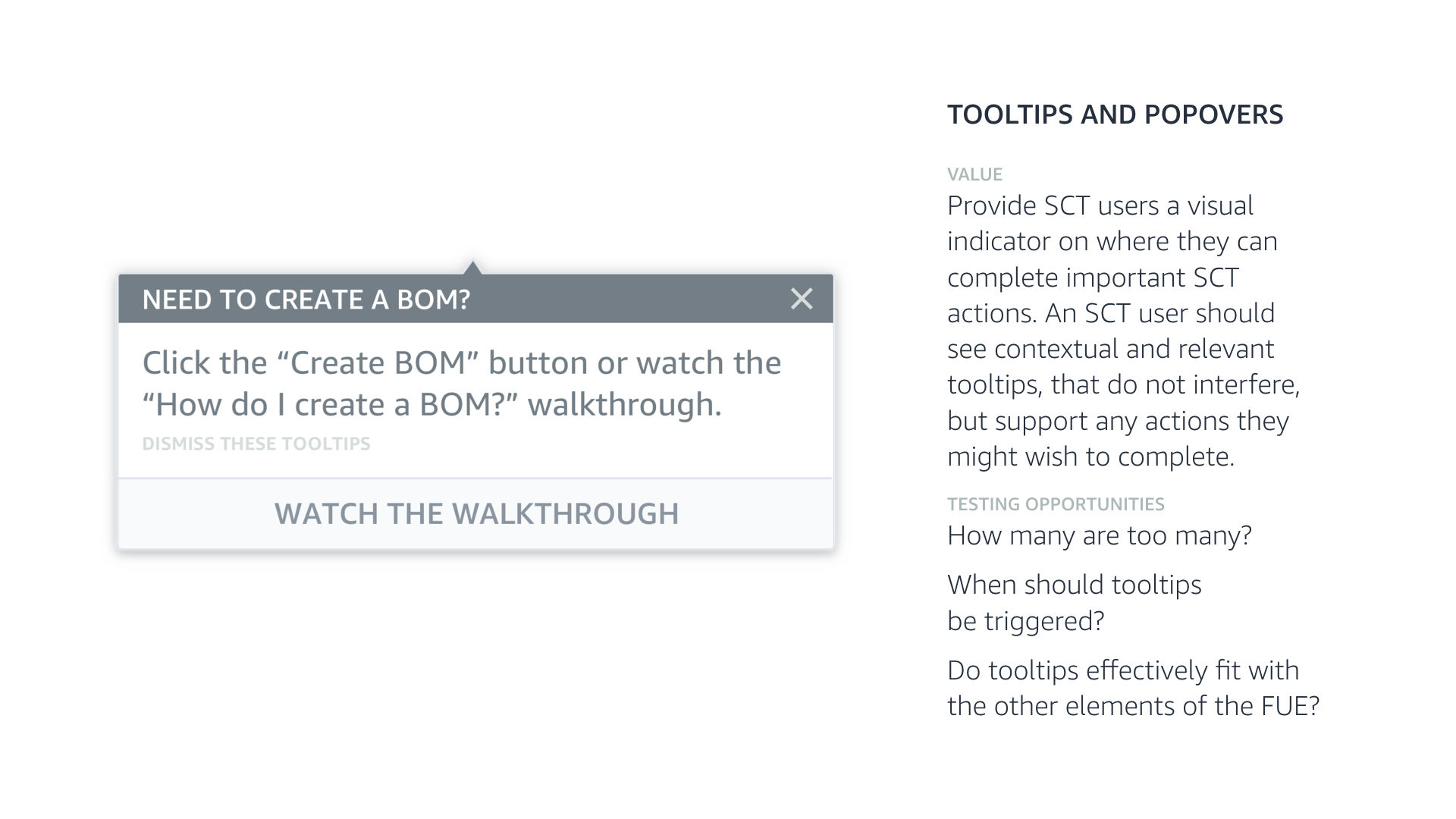Image resolution: width=1456 pixels, height=819 pixels.
Task: Click the Dismiss These Tooltips link
Action: (256, 444)
